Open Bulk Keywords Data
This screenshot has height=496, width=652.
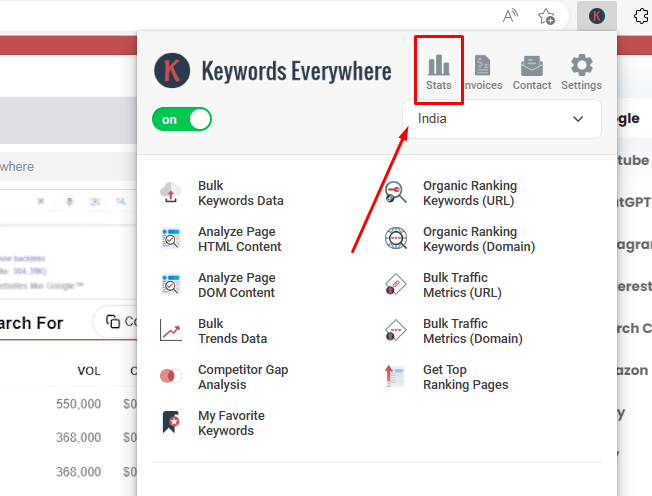[x=240, y=193]
